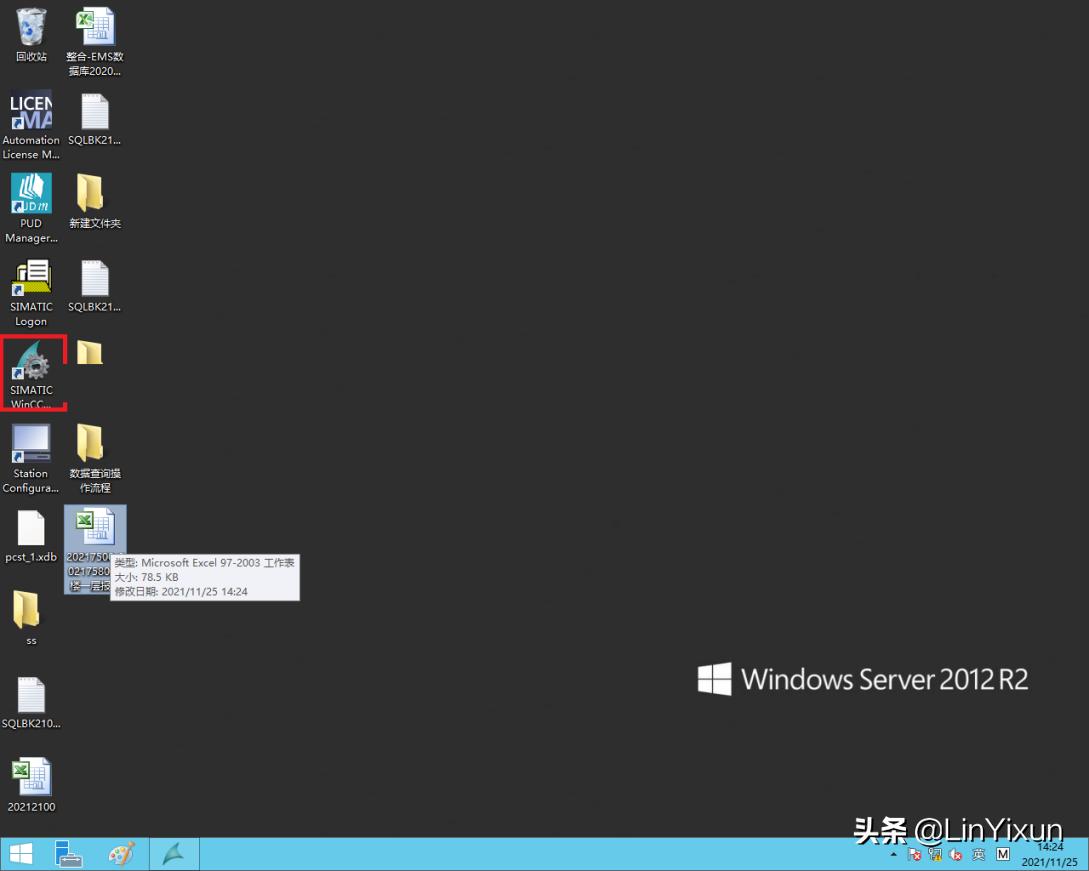This screenshot has height=871, width=1089.
Task: Open the 整合-EMS数据库2020 Excel file
Action: (95, 42)
